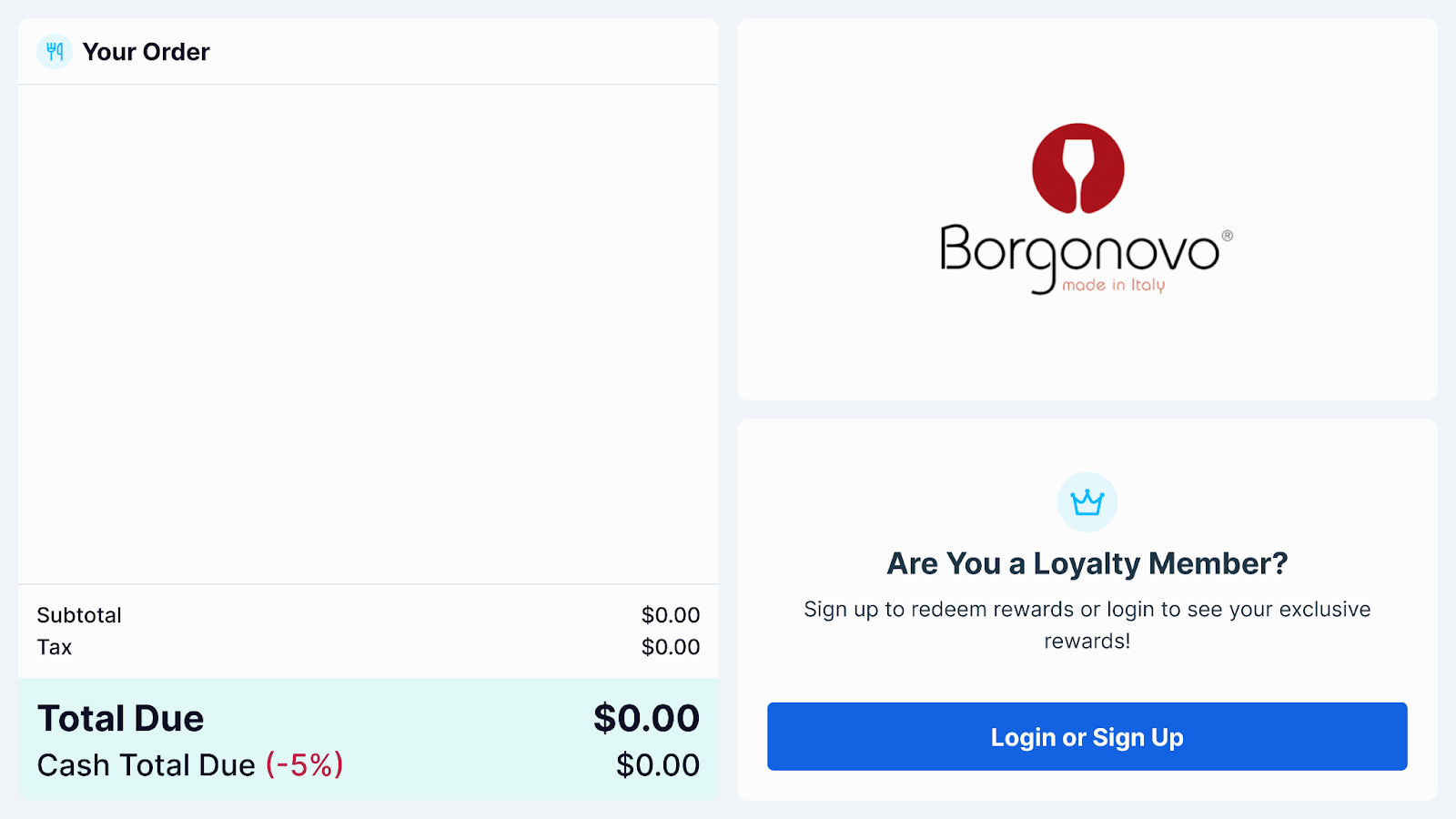The height and width of the screenshot is (819, 1456).
Task: Click the red (-5%) cash discount text
Action: 304,765
